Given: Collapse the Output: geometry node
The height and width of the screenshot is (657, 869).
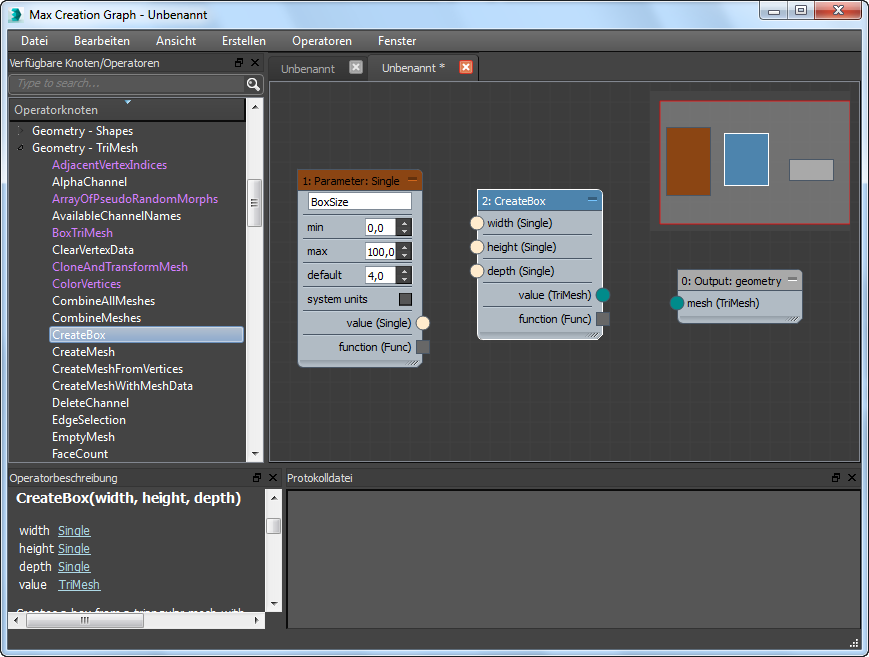Looking at the screenshot, I should tap(793, 280).
